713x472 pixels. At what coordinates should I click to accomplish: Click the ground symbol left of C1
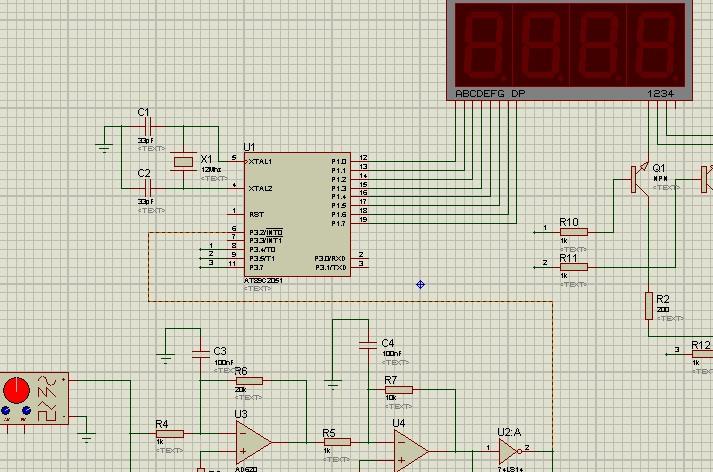coord(104,149)
